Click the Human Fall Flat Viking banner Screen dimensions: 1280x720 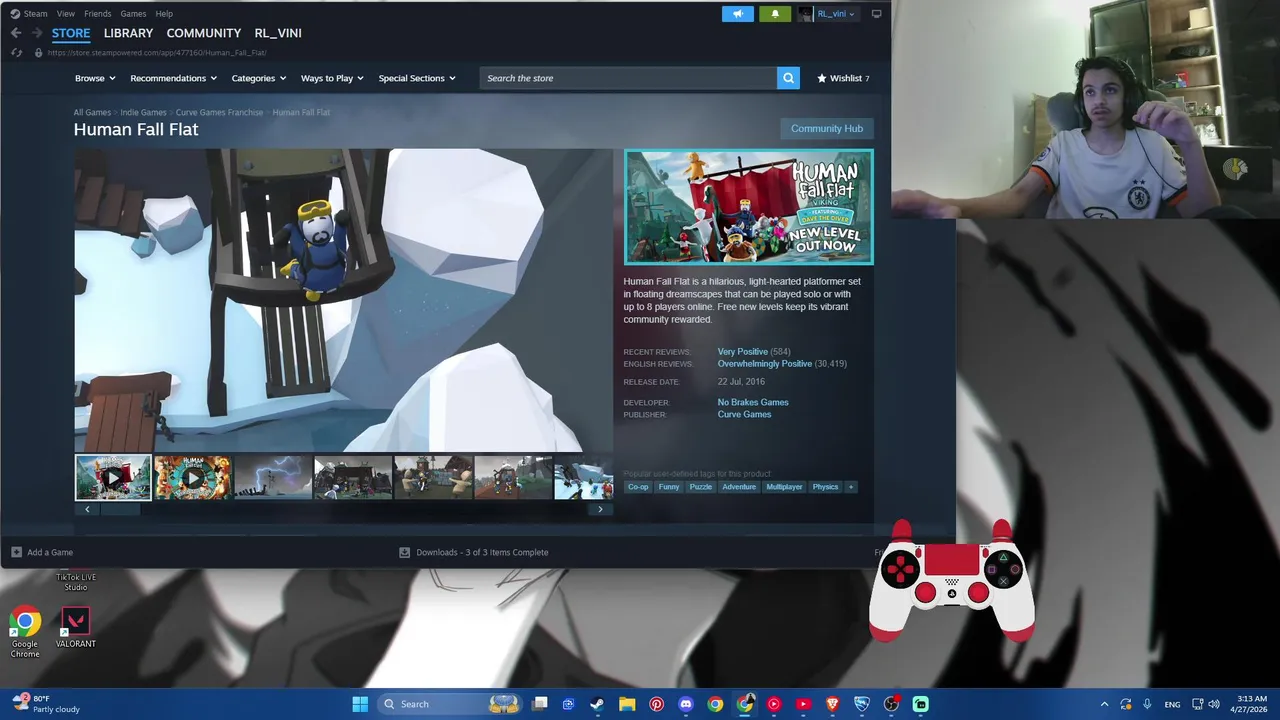coord(749,207)
